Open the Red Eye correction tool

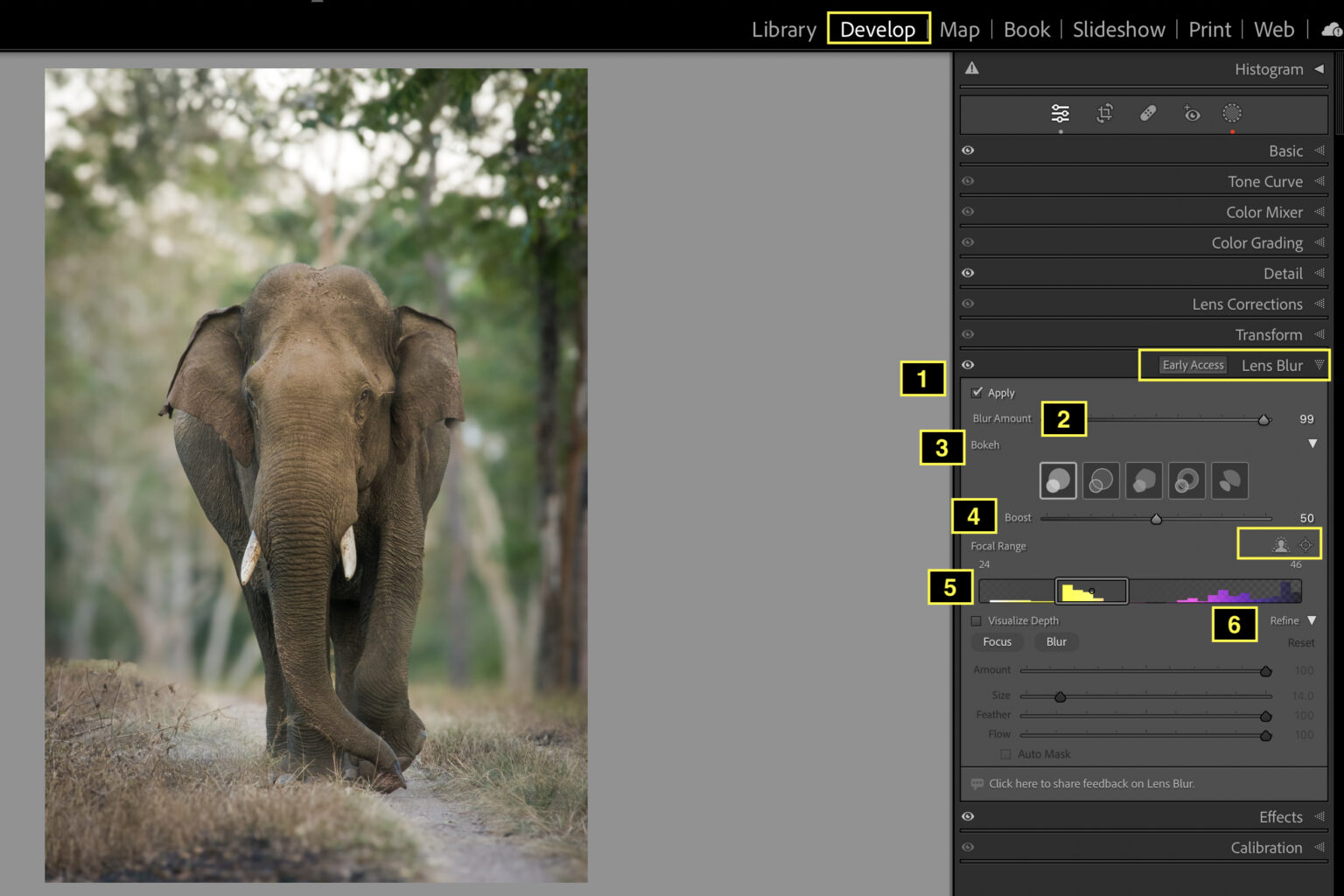(1190, 113)
